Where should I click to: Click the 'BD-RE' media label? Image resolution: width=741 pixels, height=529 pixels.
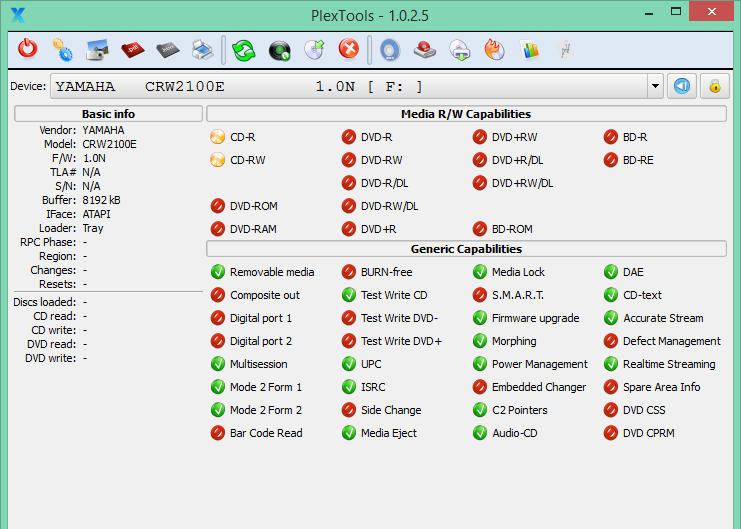(638, 160)
